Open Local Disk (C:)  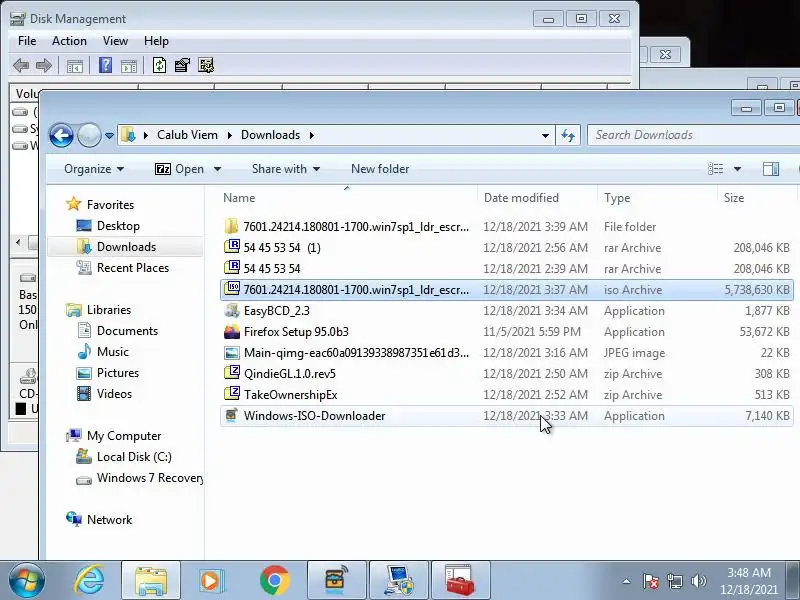pyautogui.click(x=124, y=457)
